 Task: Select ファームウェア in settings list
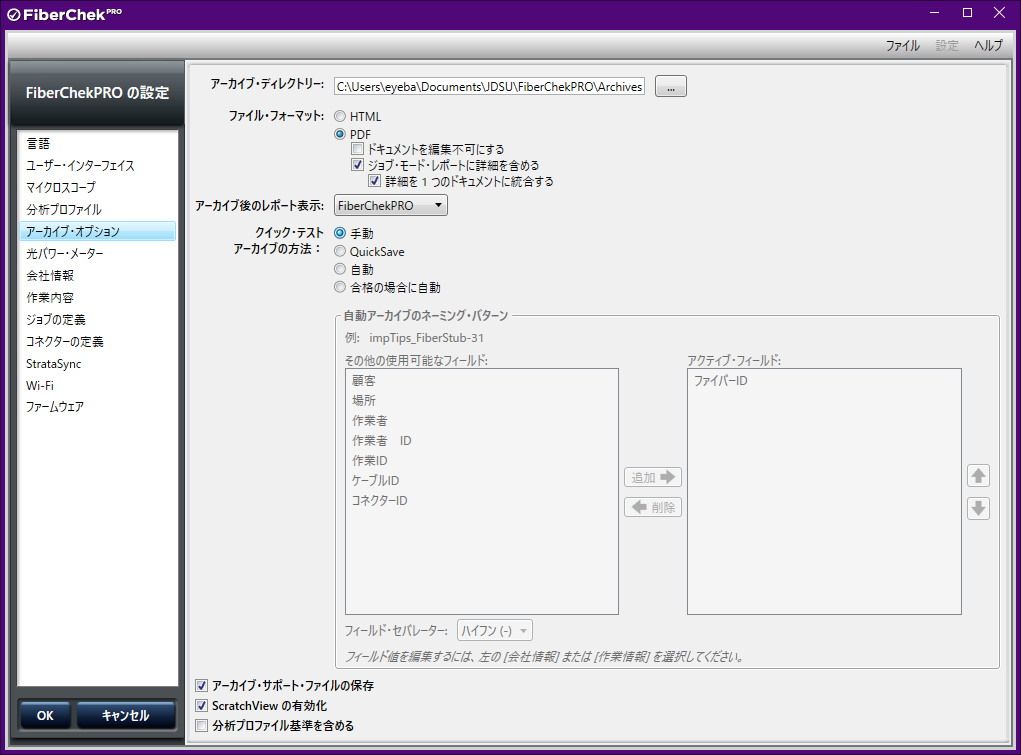pyautogui.click(x=98, y=407)
